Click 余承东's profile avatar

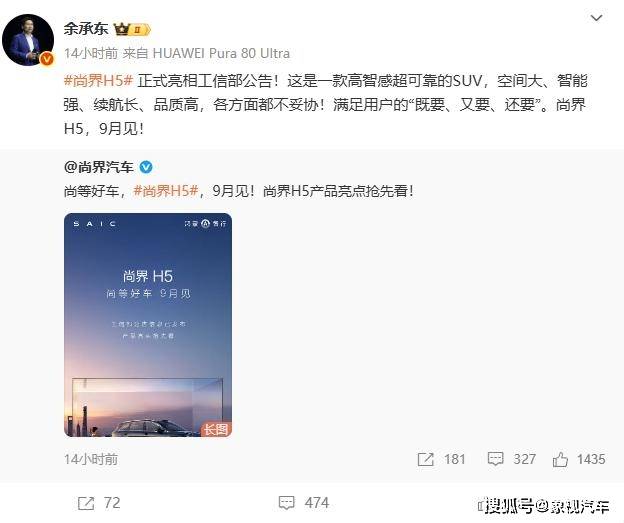[28, 40]
